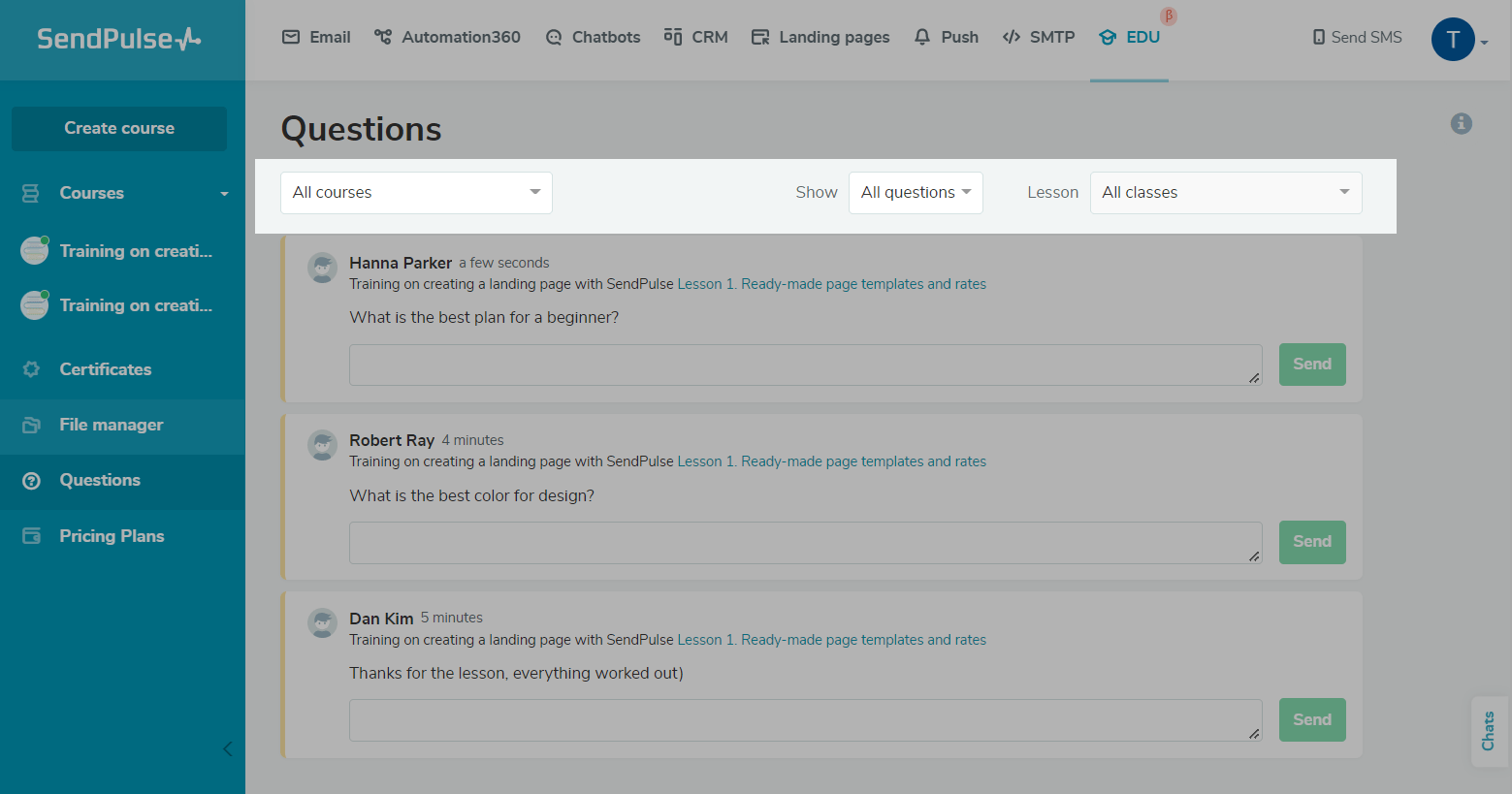Click the Create course button

119,128
